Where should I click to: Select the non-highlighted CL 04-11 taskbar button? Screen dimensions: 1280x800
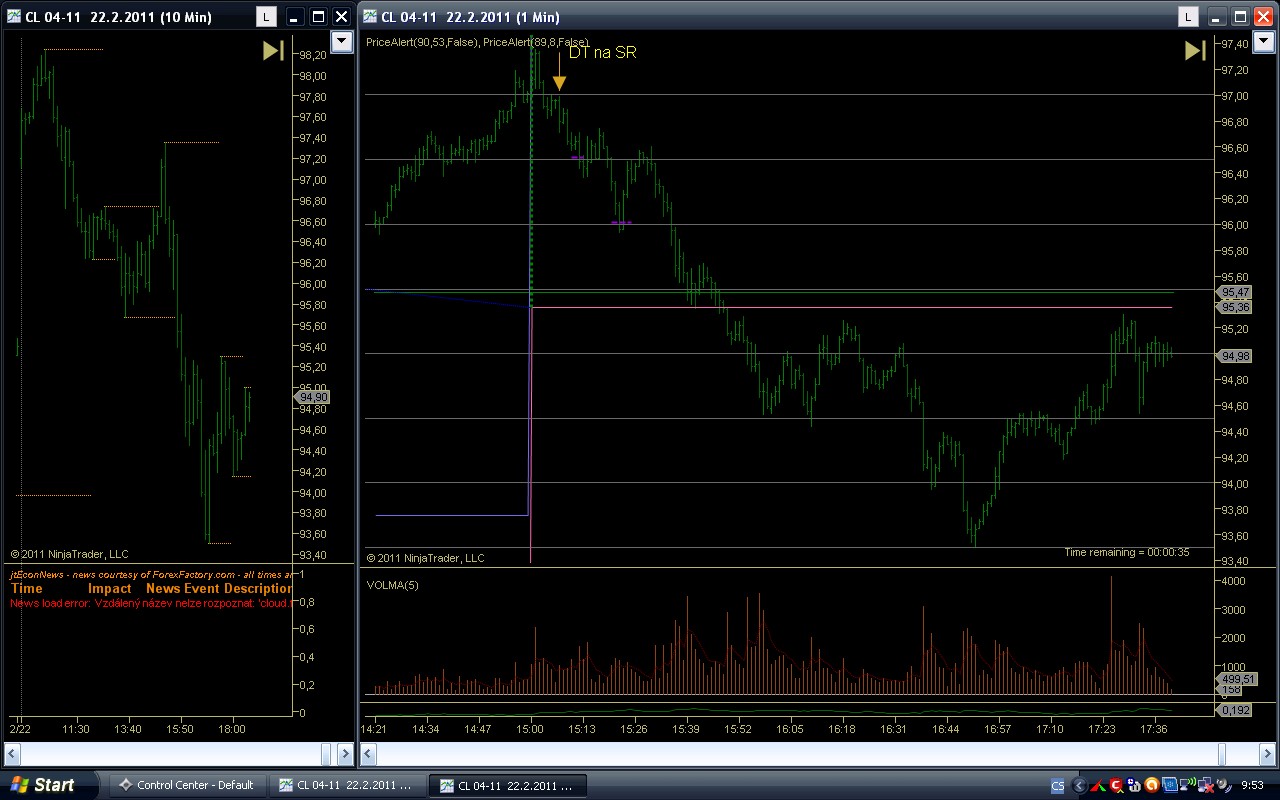tap(347, 785)
